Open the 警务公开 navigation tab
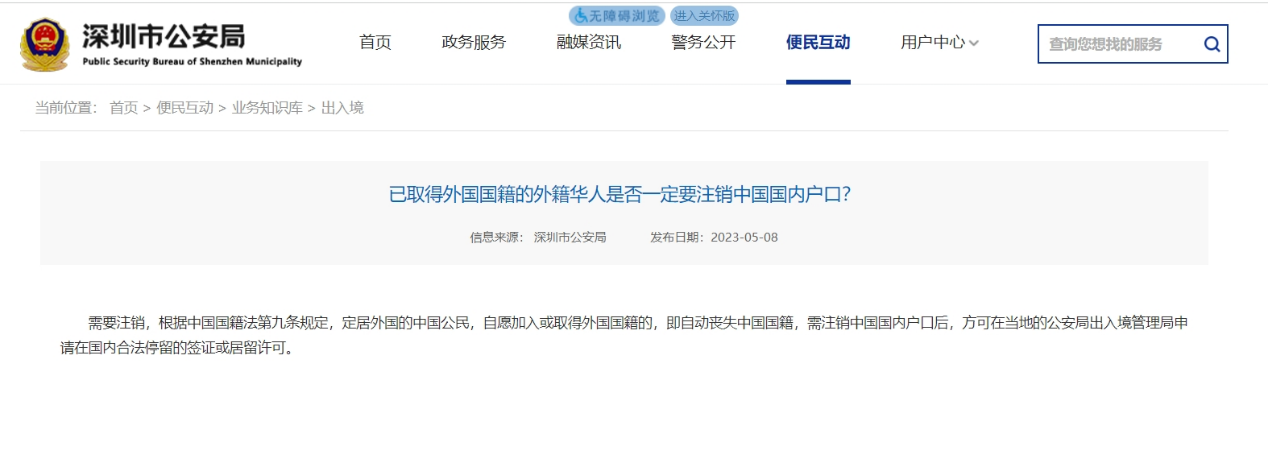1268x467 pixels. [703, 42]
